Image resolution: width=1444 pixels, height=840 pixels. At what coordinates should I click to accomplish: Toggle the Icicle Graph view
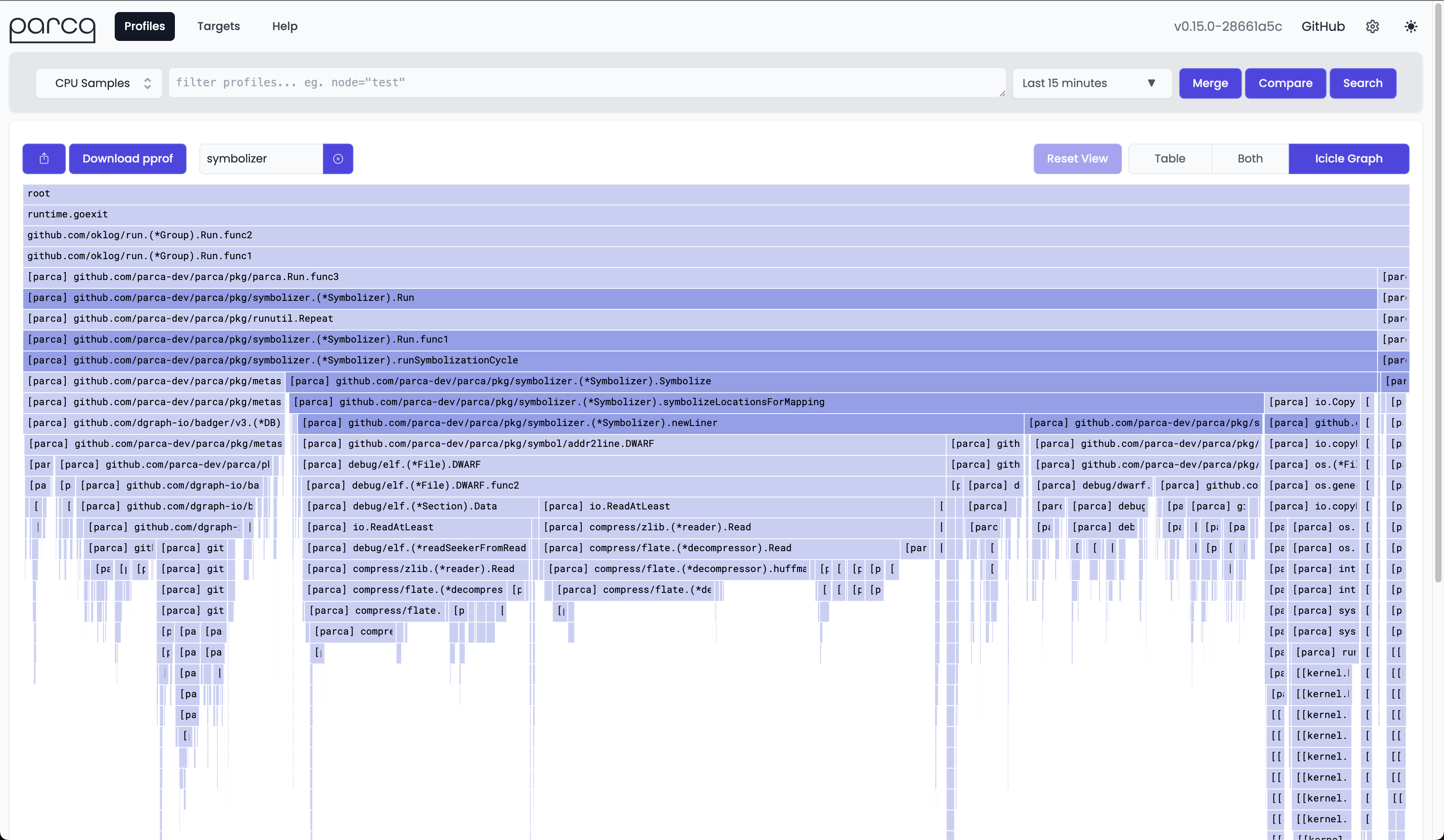tap(1348, 158)
